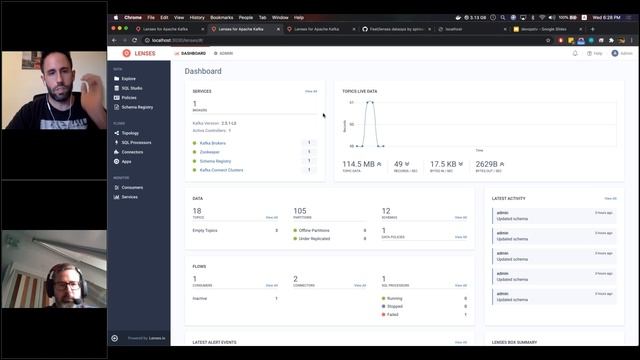The width and height of the screenshot is (640, 360).
Task: Switch to the GitHub browser tab
Action: [396, 29]
